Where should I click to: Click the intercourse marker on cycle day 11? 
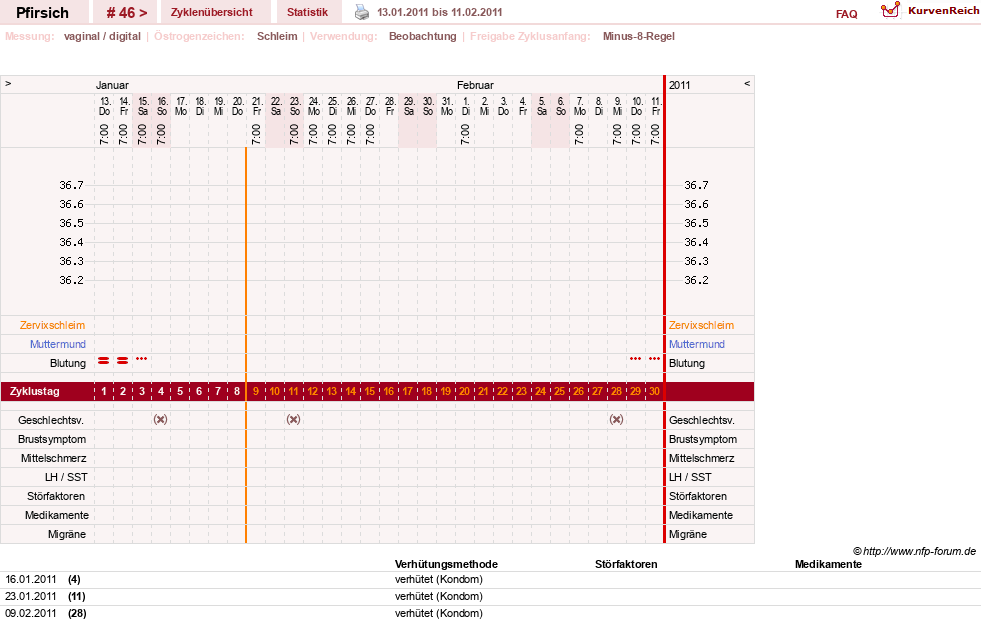tap(293, 419)
